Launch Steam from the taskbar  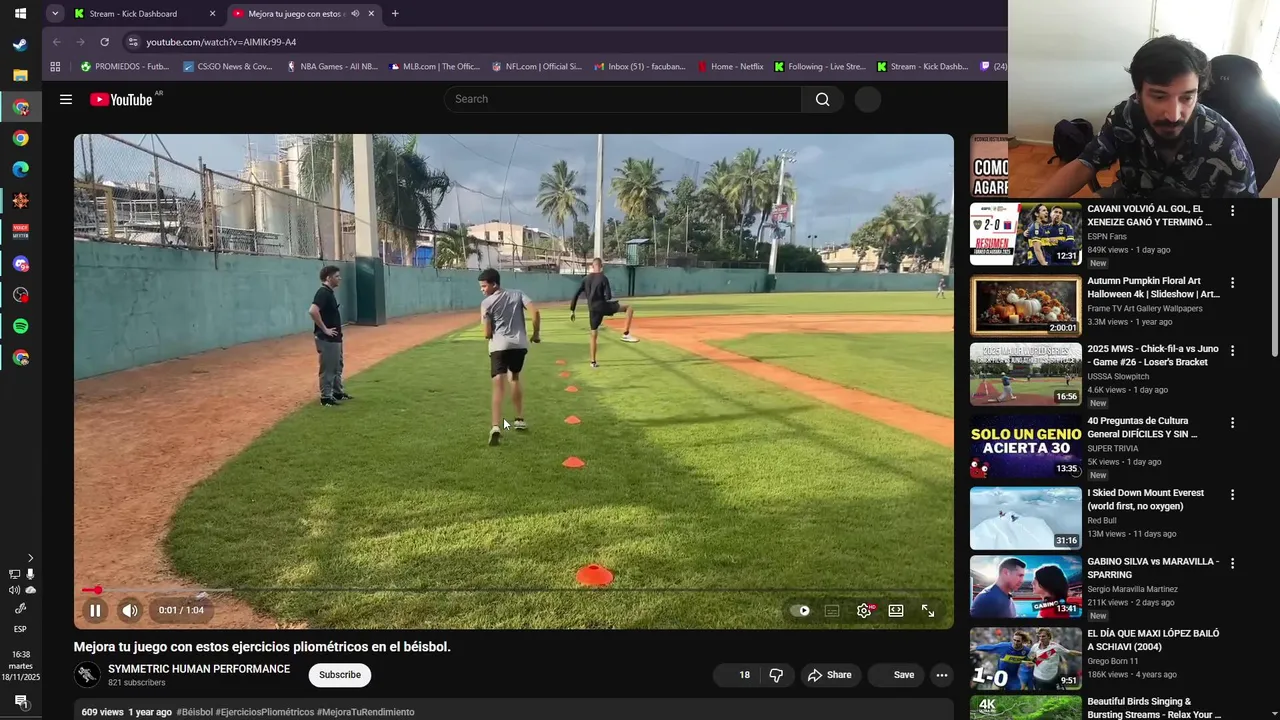20,45
